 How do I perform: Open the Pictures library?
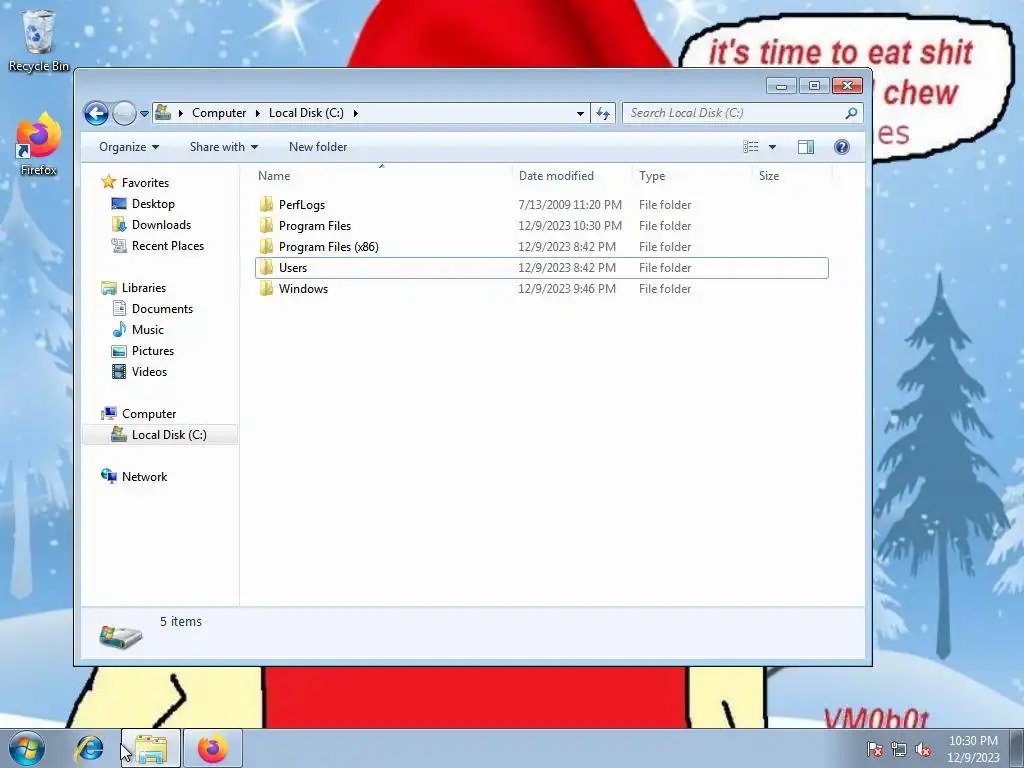pos(153,350)
